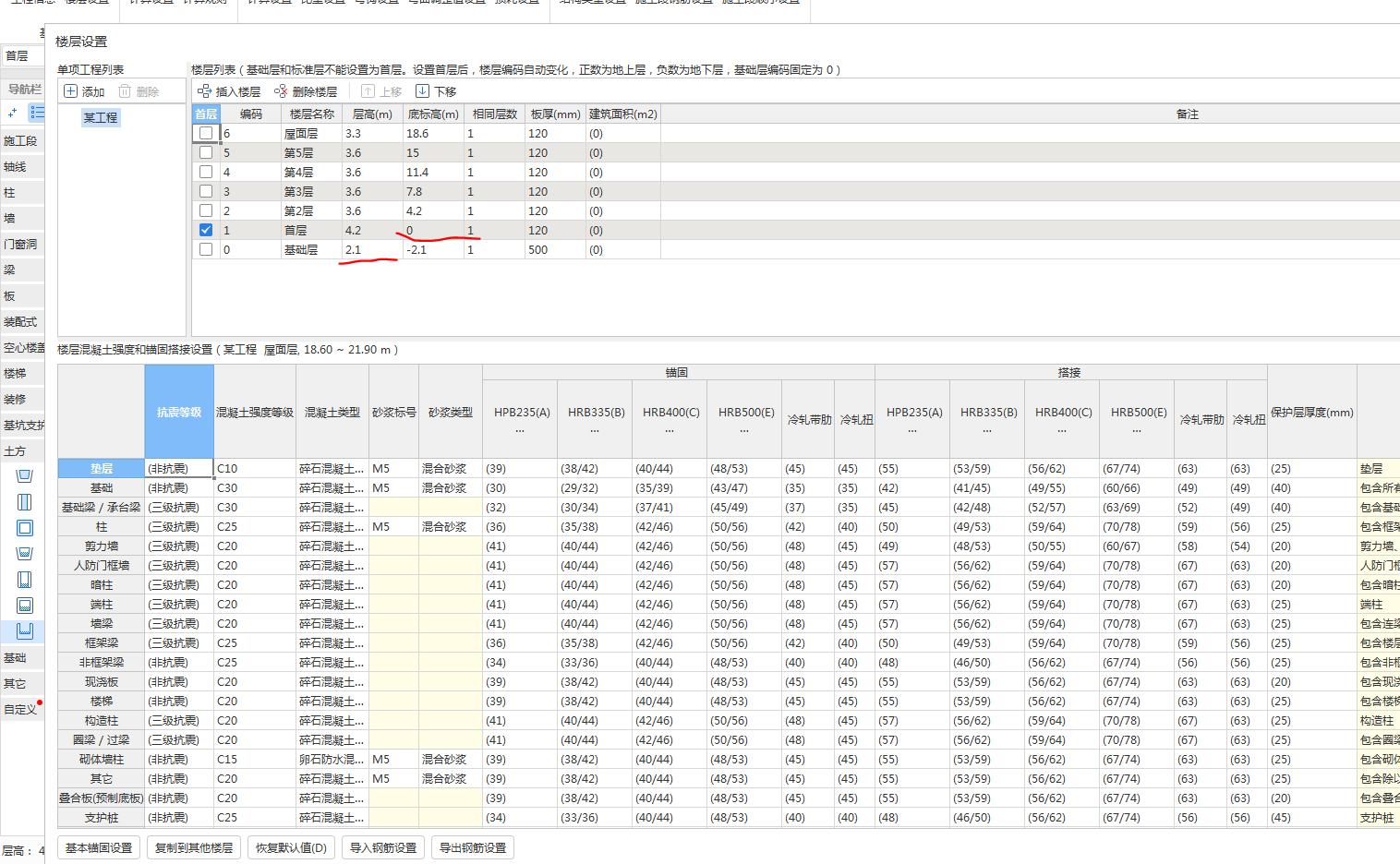Viewport: 1400px width, 864px height.
Task: Click the 恢复默认值(D) button
Action: point(291,847)
